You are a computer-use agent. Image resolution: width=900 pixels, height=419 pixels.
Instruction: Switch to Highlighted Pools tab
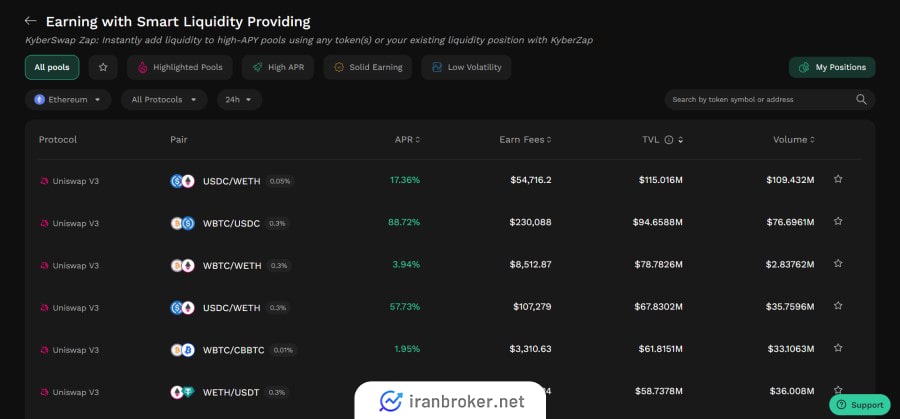click(x=181, y=67)
